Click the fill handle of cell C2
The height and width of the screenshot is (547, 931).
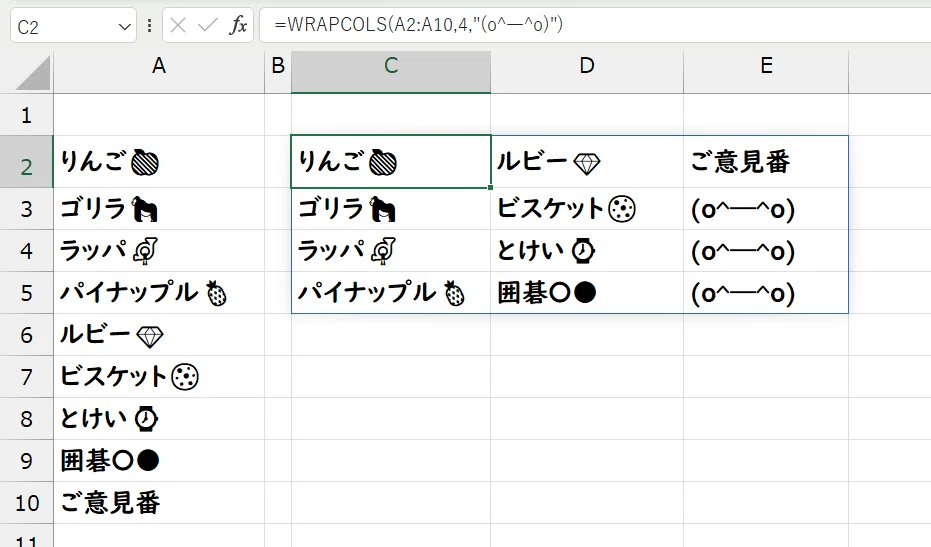(x=490, y=188)
